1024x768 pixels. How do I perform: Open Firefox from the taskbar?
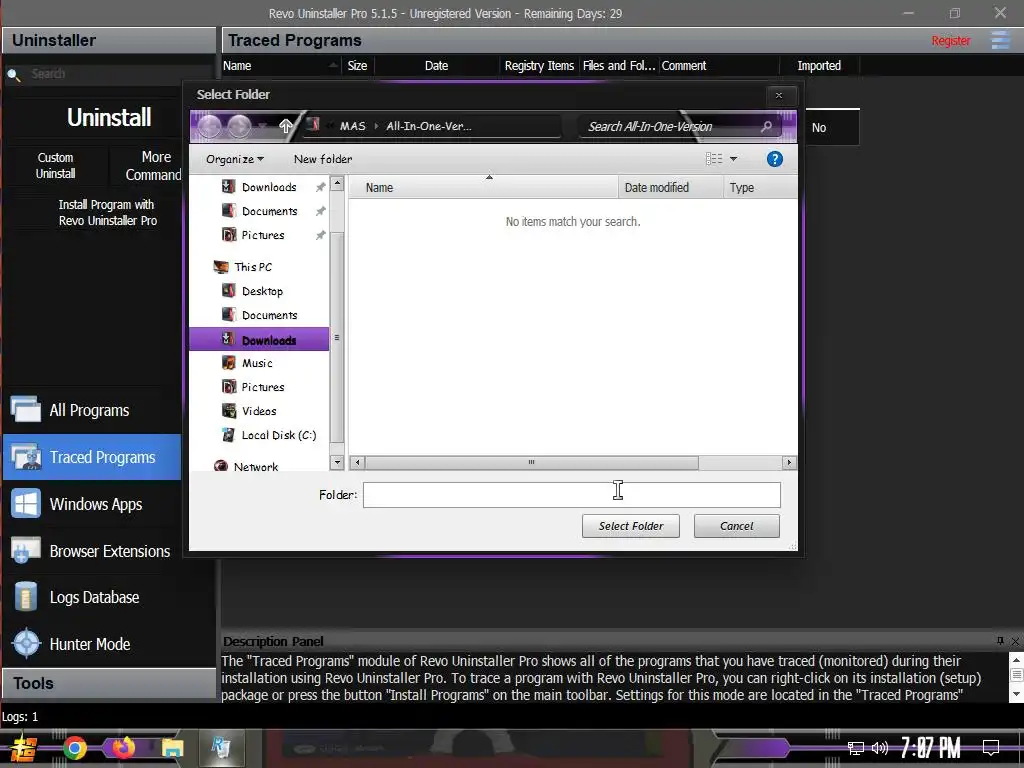point(123,748)
